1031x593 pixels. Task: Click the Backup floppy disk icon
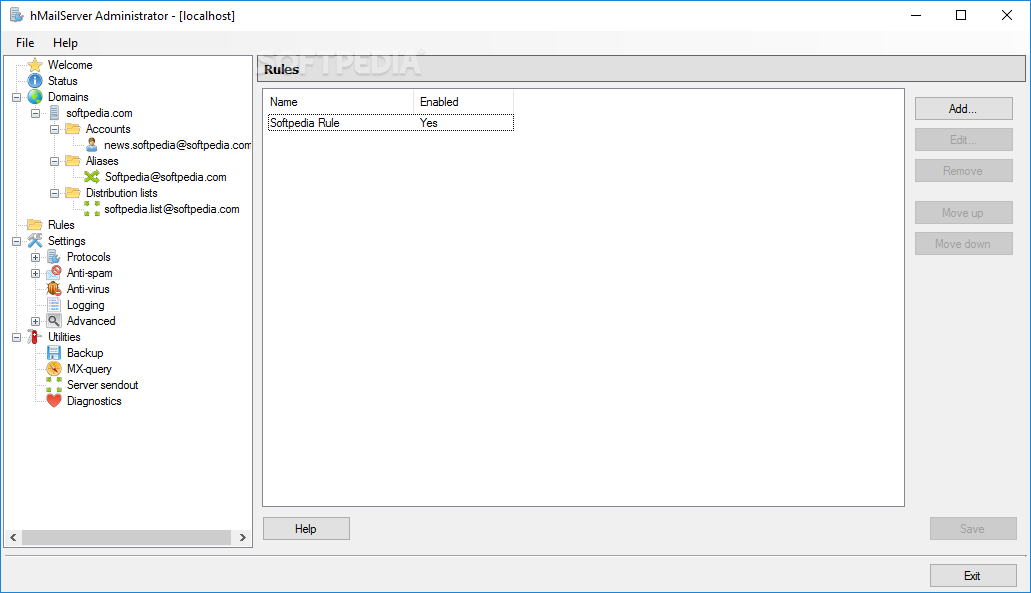(x=54, y=353)
